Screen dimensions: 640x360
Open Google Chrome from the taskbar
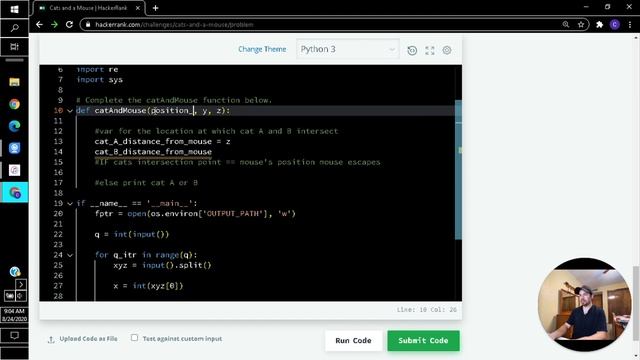14,104
